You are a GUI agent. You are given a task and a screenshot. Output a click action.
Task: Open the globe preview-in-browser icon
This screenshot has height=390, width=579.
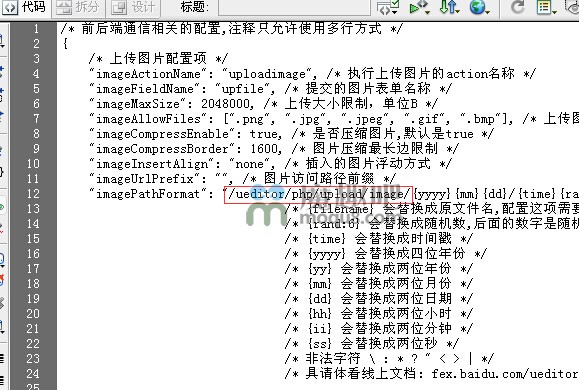[x=479, y=7]
